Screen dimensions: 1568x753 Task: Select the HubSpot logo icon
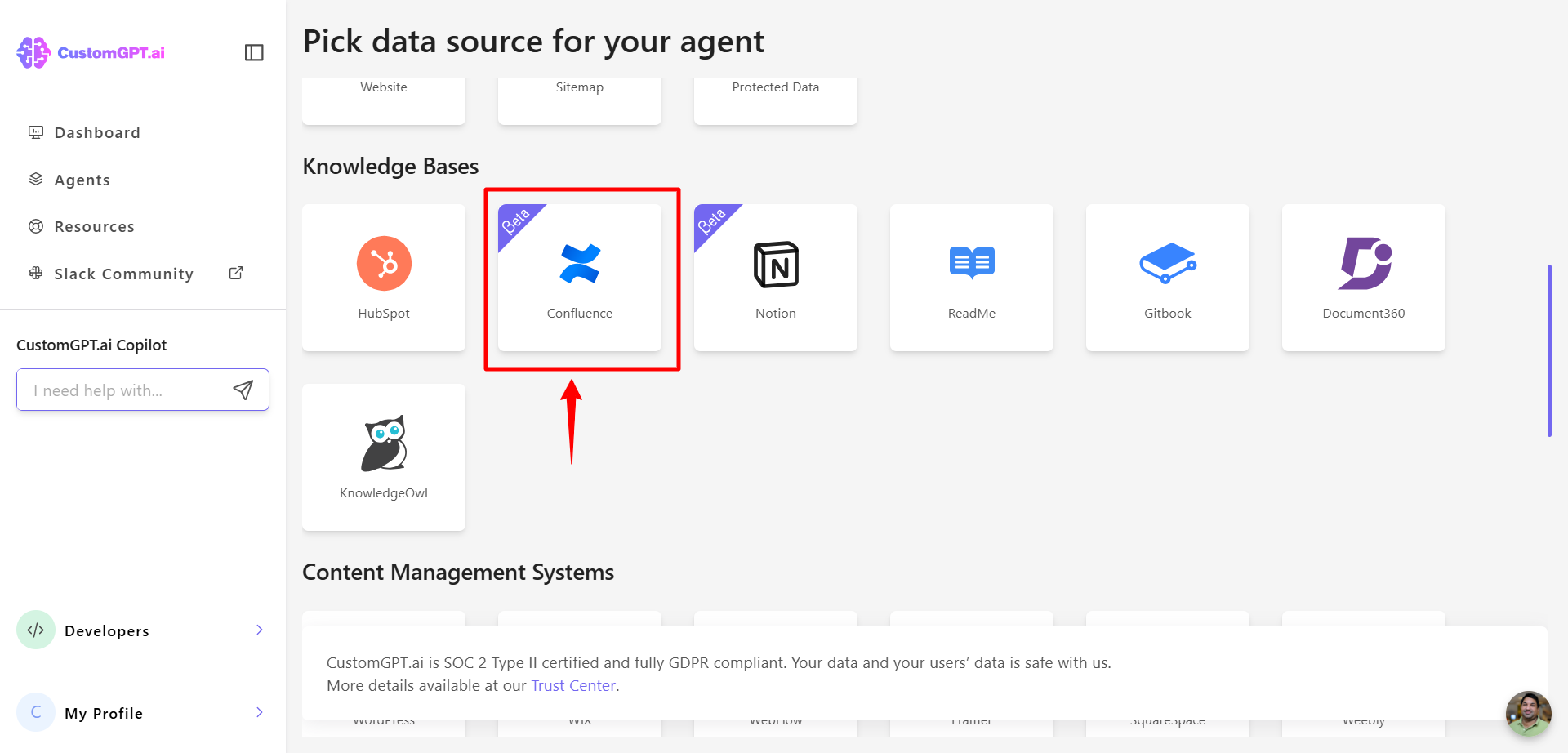pyautogui.click(x=384, y=263)
